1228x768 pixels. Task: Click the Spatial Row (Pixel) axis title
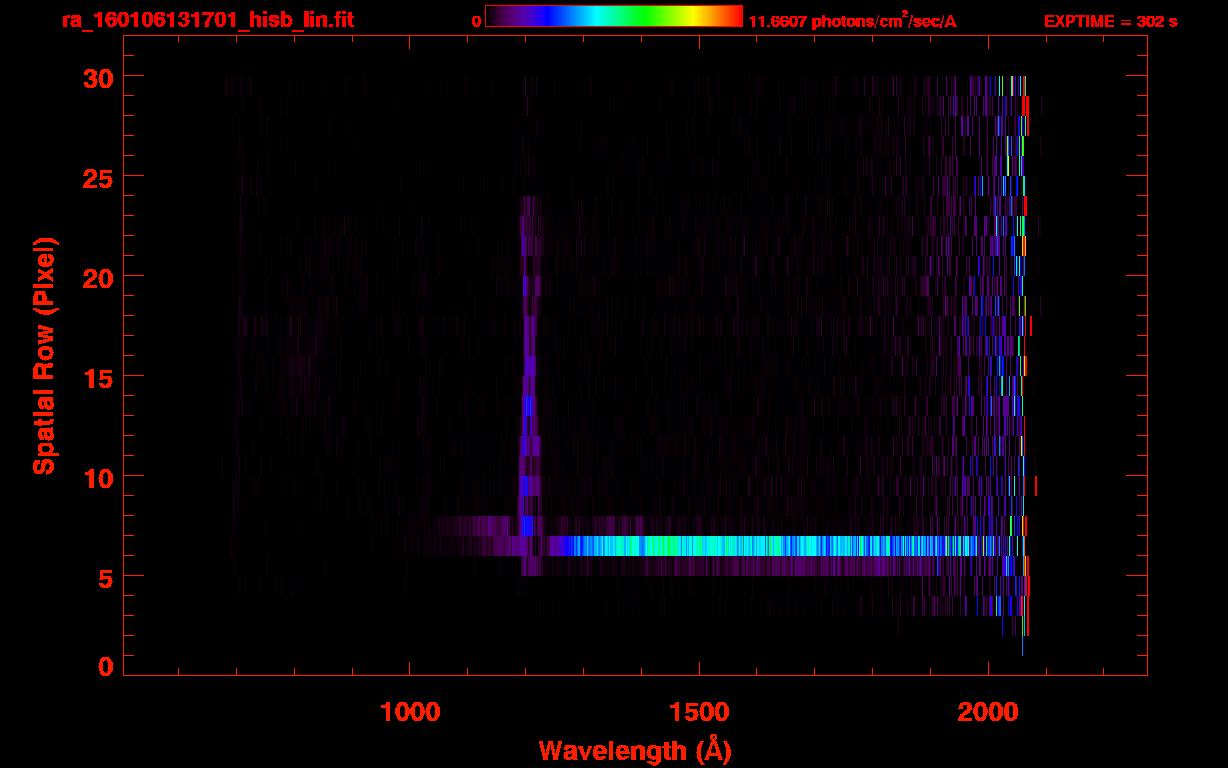44,355
